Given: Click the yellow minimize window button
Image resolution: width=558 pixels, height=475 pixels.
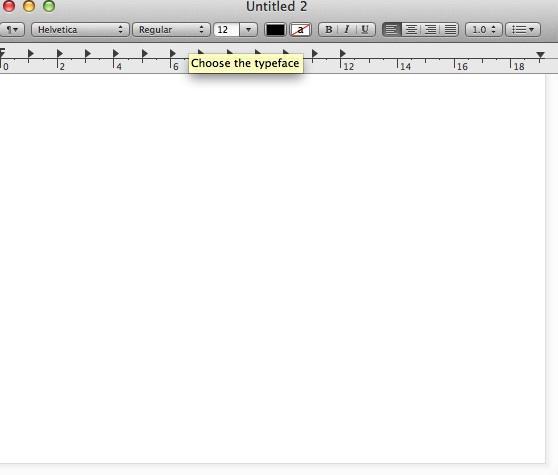Looking at the screenshot, I should 29,6.
